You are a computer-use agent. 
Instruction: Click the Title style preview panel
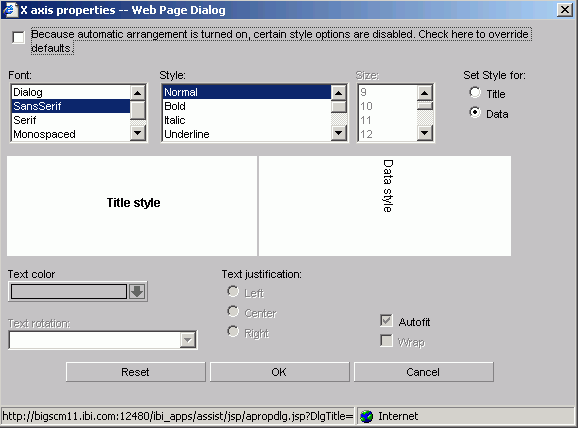pos(132,206)
